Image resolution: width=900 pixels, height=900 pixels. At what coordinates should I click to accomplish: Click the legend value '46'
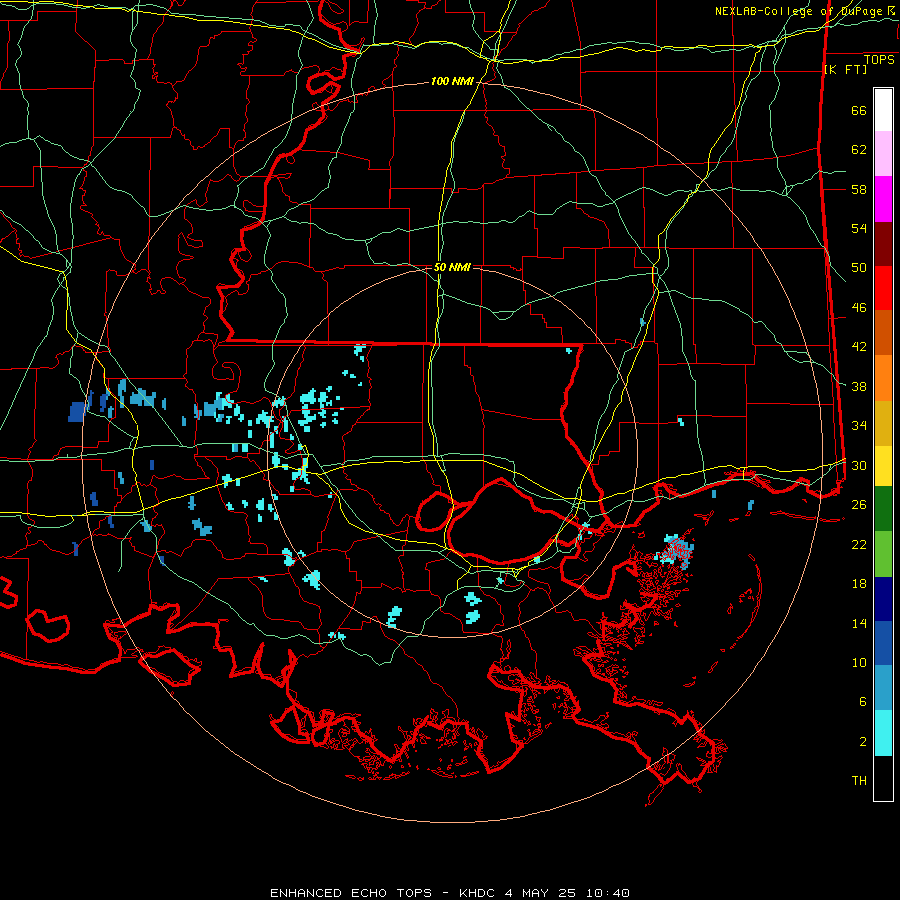pyautogui.click(x=859, y=308)
